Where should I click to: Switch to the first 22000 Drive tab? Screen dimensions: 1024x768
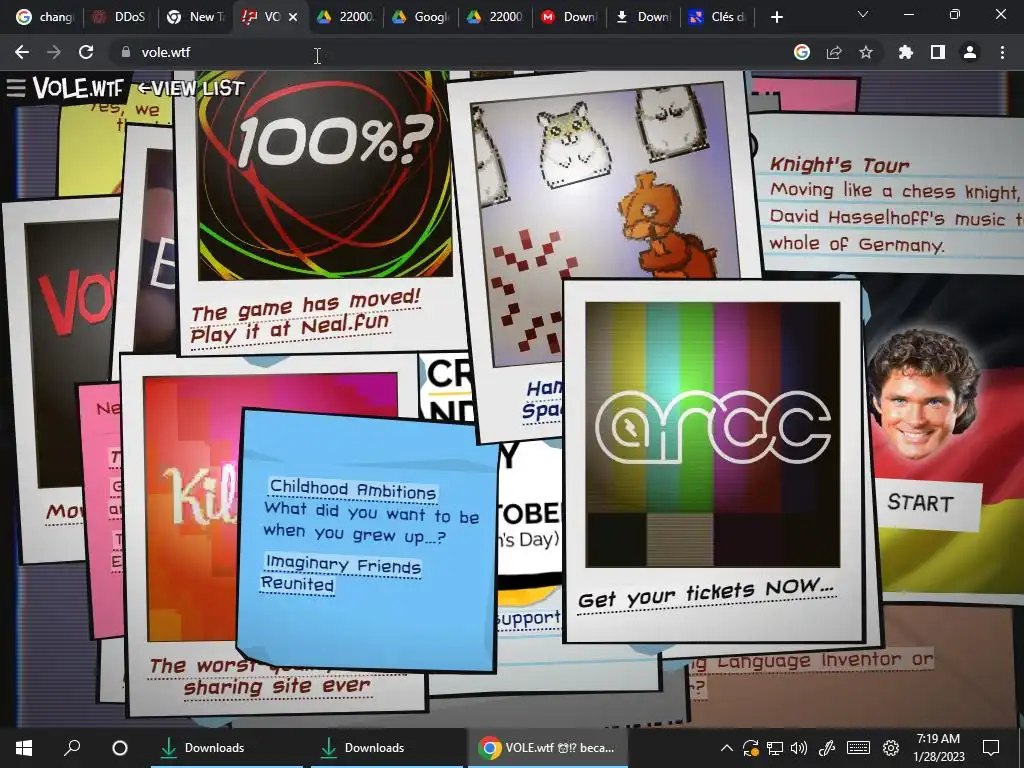346,17
